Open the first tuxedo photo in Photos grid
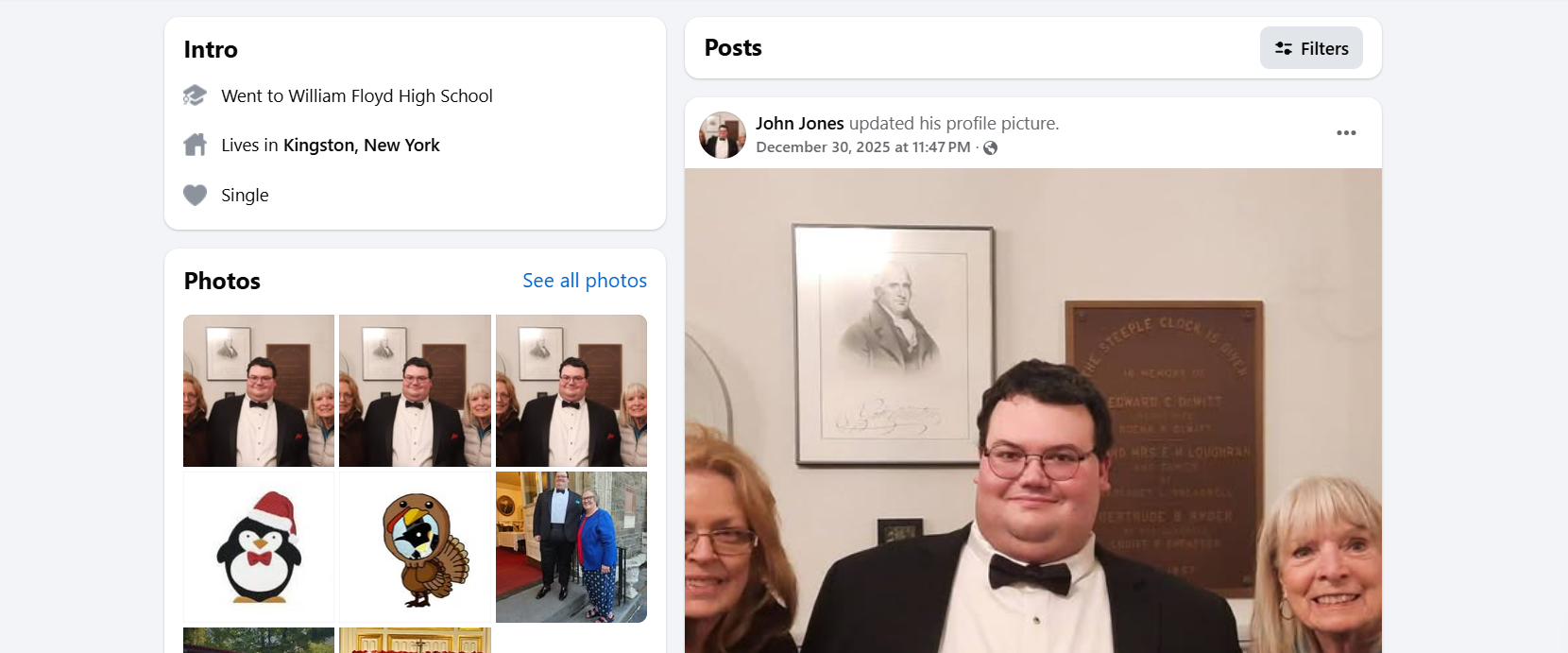This screenshot has width=1568, height=653. [259, 390]
